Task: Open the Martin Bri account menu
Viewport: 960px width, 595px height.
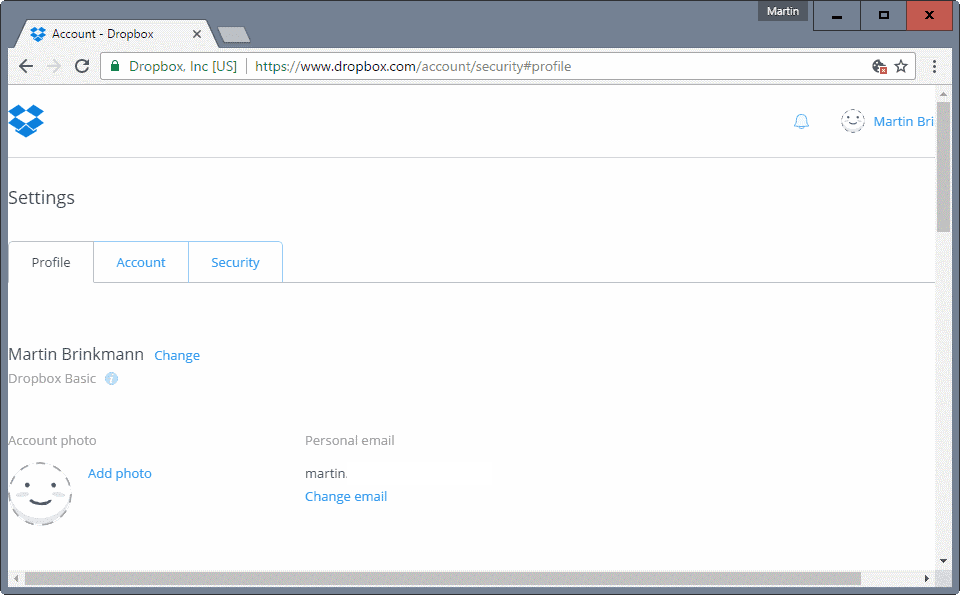Action: 903,121
